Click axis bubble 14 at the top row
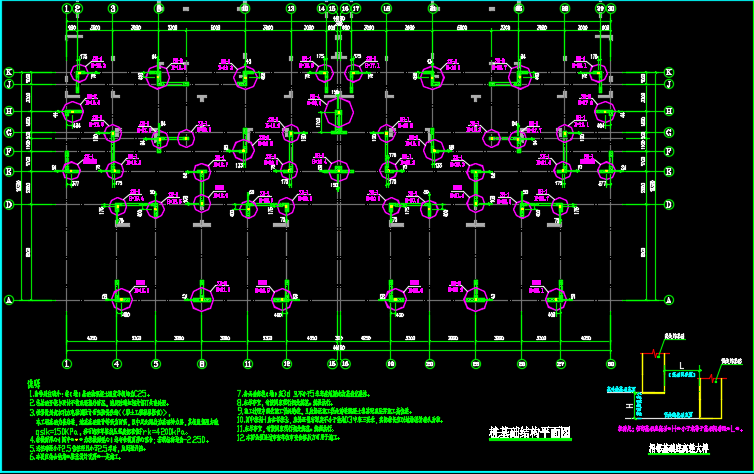This screenshot has height=474, width=754. (x=322, y=8)
